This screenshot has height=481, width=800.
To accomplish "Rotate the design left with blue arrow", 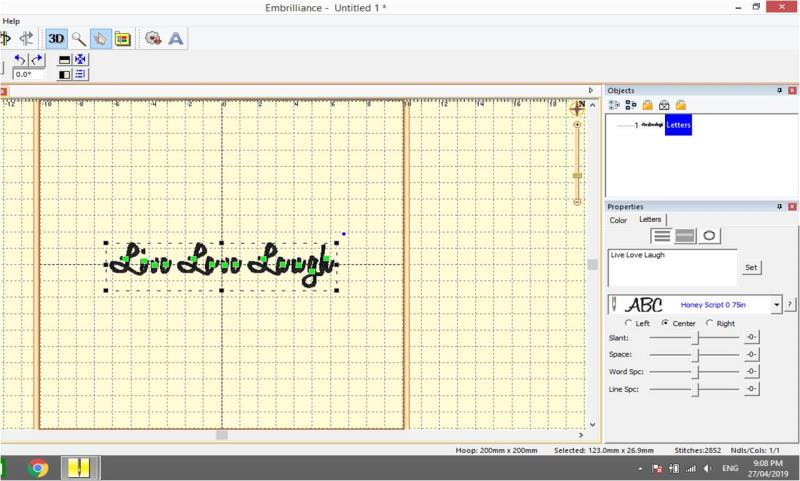I will tap(20, 60).
